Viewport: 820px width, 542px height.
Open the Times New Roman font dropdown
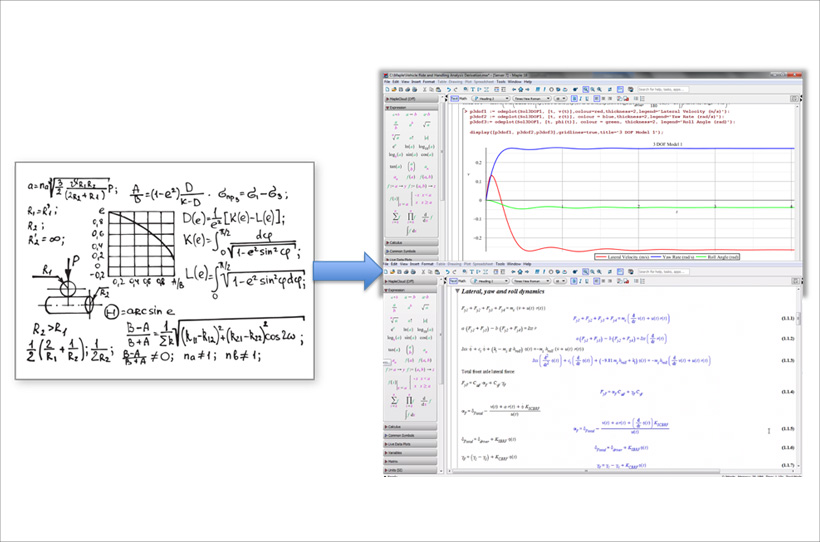530,99
